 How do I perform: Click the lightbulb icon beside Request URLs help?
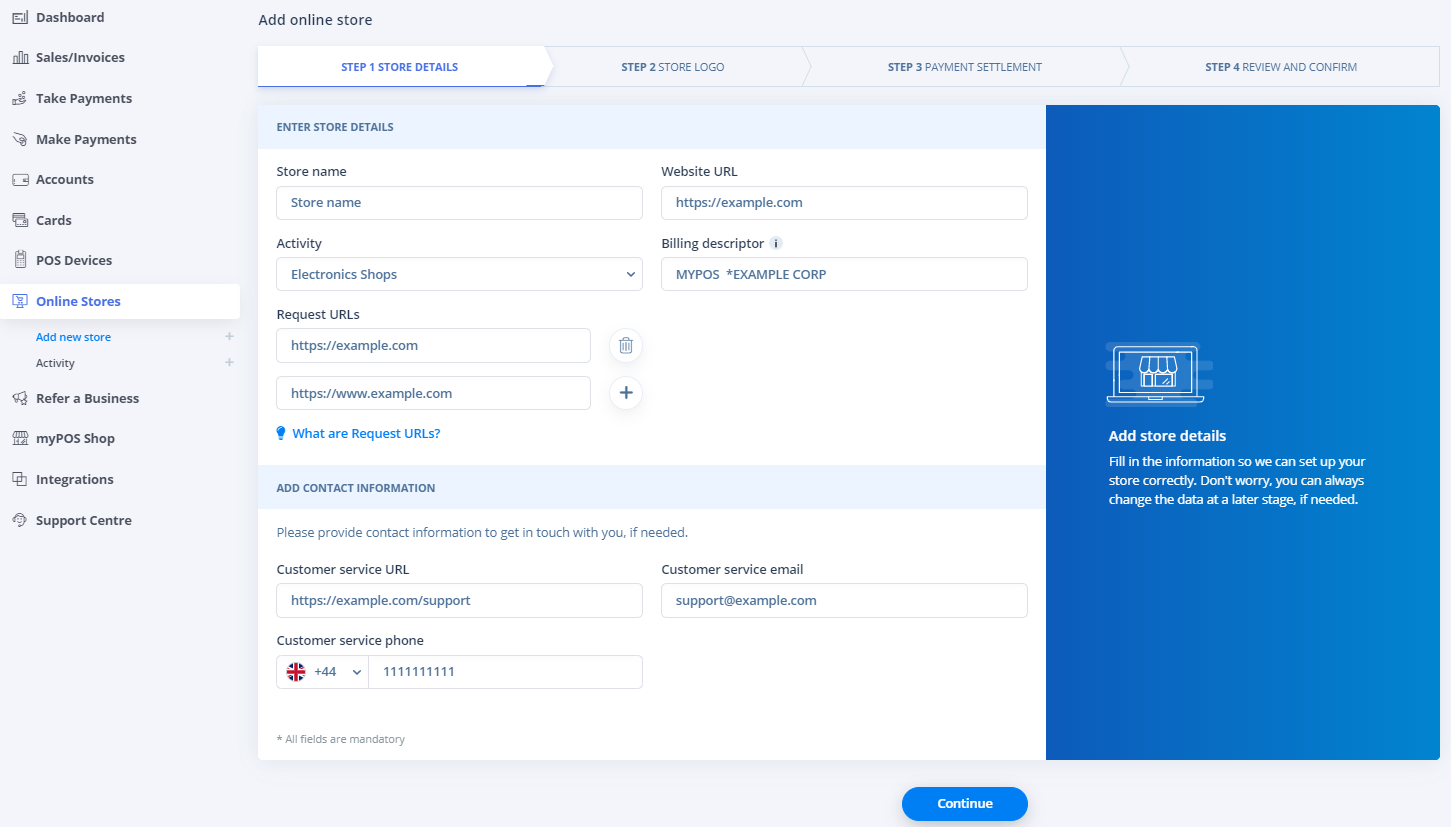[x=281, y=434]
